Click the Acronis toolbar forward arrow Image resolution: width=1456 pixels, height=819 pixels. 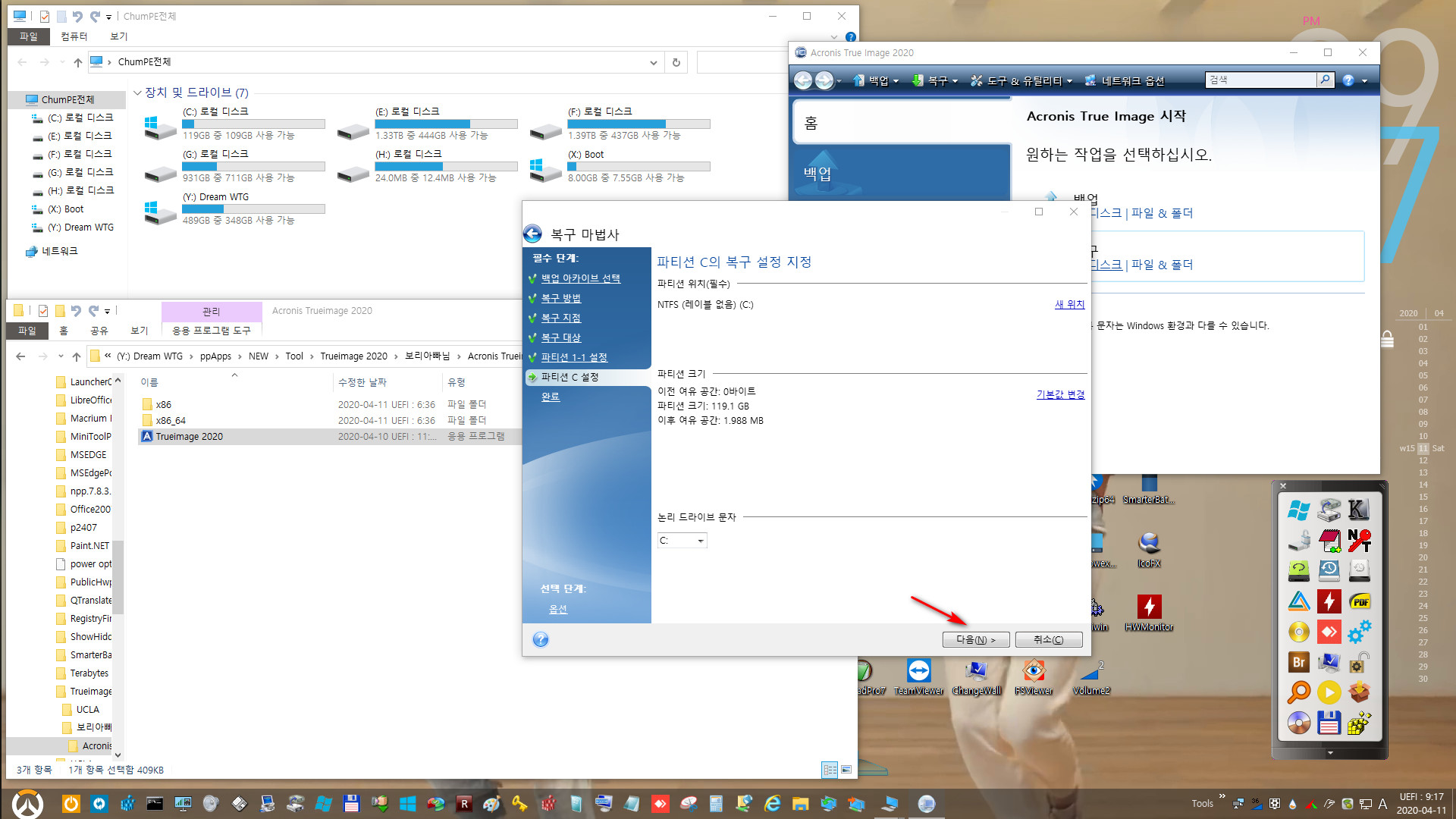pyautogui.click(x=824, y=80)
